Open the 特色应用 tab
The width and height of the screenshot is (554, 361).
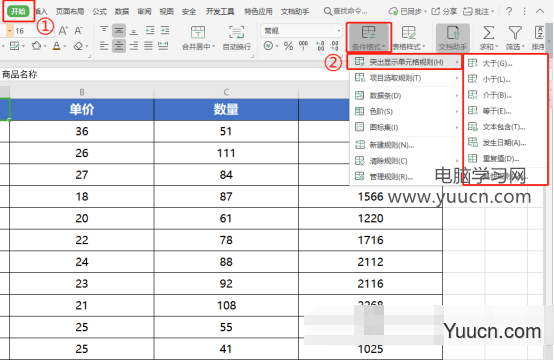[258, 12]
